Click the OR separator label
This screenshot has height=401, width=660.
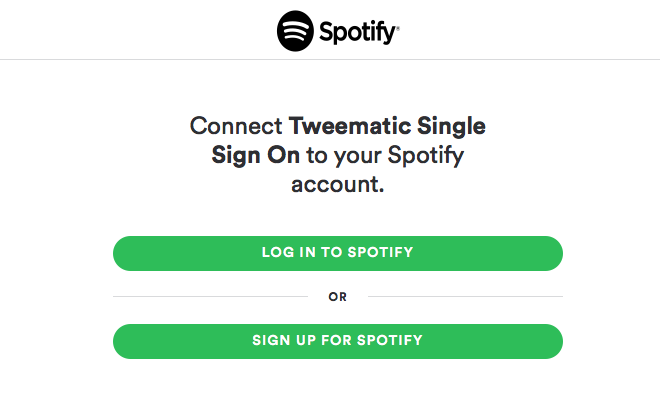coord(338,297)
